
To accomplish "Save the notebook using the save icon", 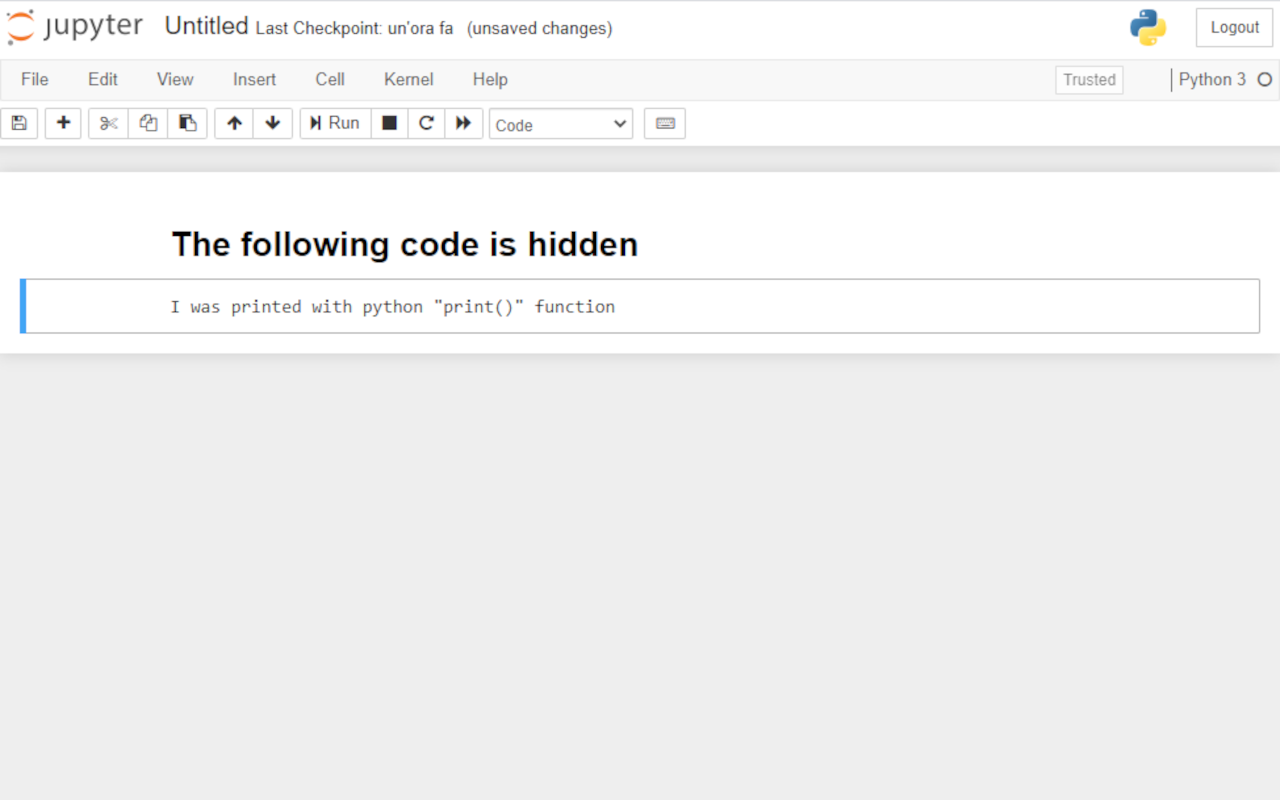I will 19,123.
